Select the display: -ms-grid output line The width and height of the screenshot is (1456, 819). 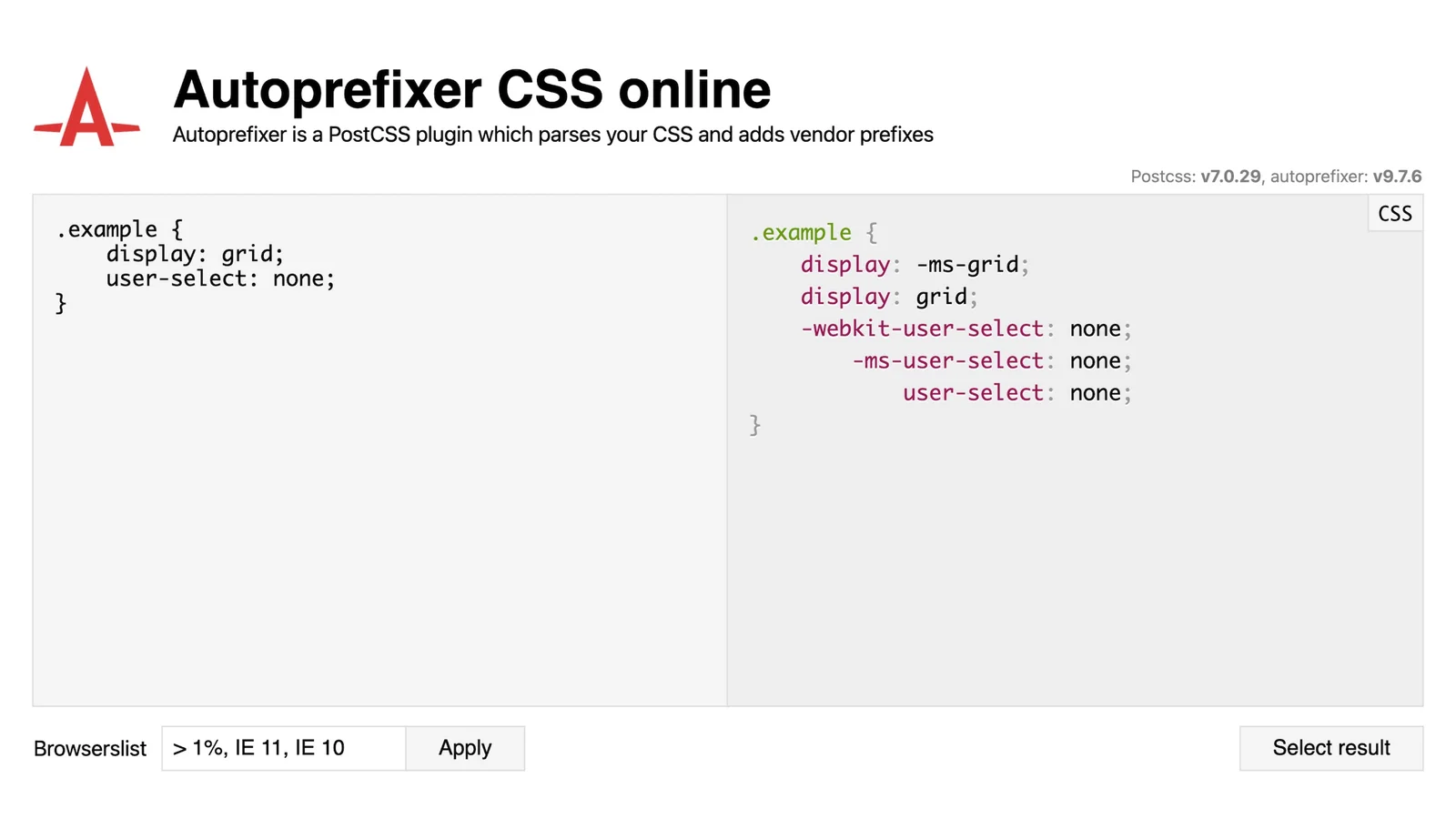pyautogui.click(x=913, y=264)
